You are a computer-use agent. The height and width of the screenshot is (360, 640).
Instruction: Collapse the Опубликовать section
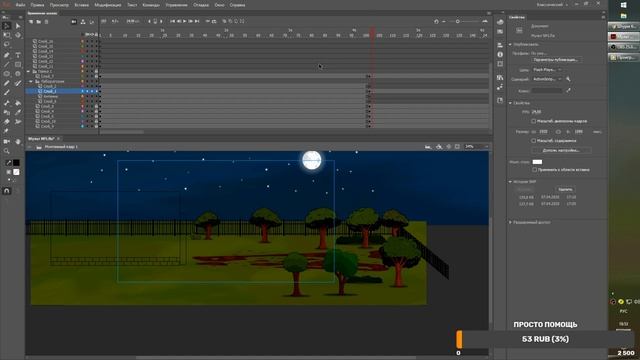pyautogui.click(x=510, y=44)
